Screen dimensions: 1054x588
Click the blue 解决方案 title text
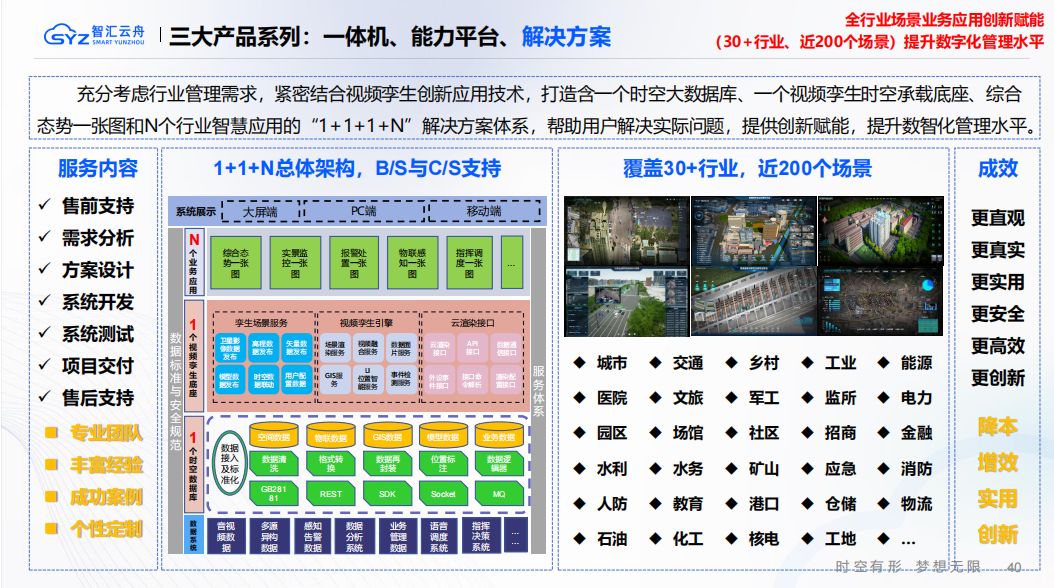click(x=566, y=38)
